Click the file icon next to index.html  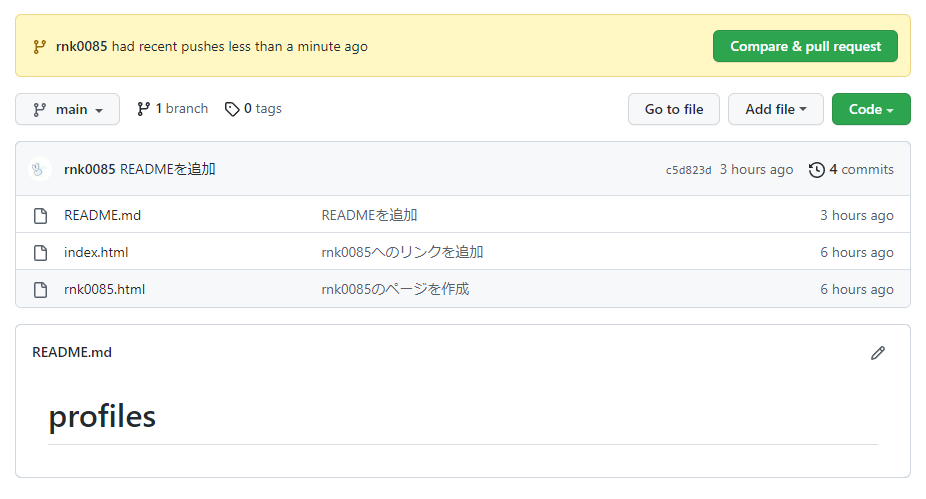pyautogui.click(x=41, y=253)
